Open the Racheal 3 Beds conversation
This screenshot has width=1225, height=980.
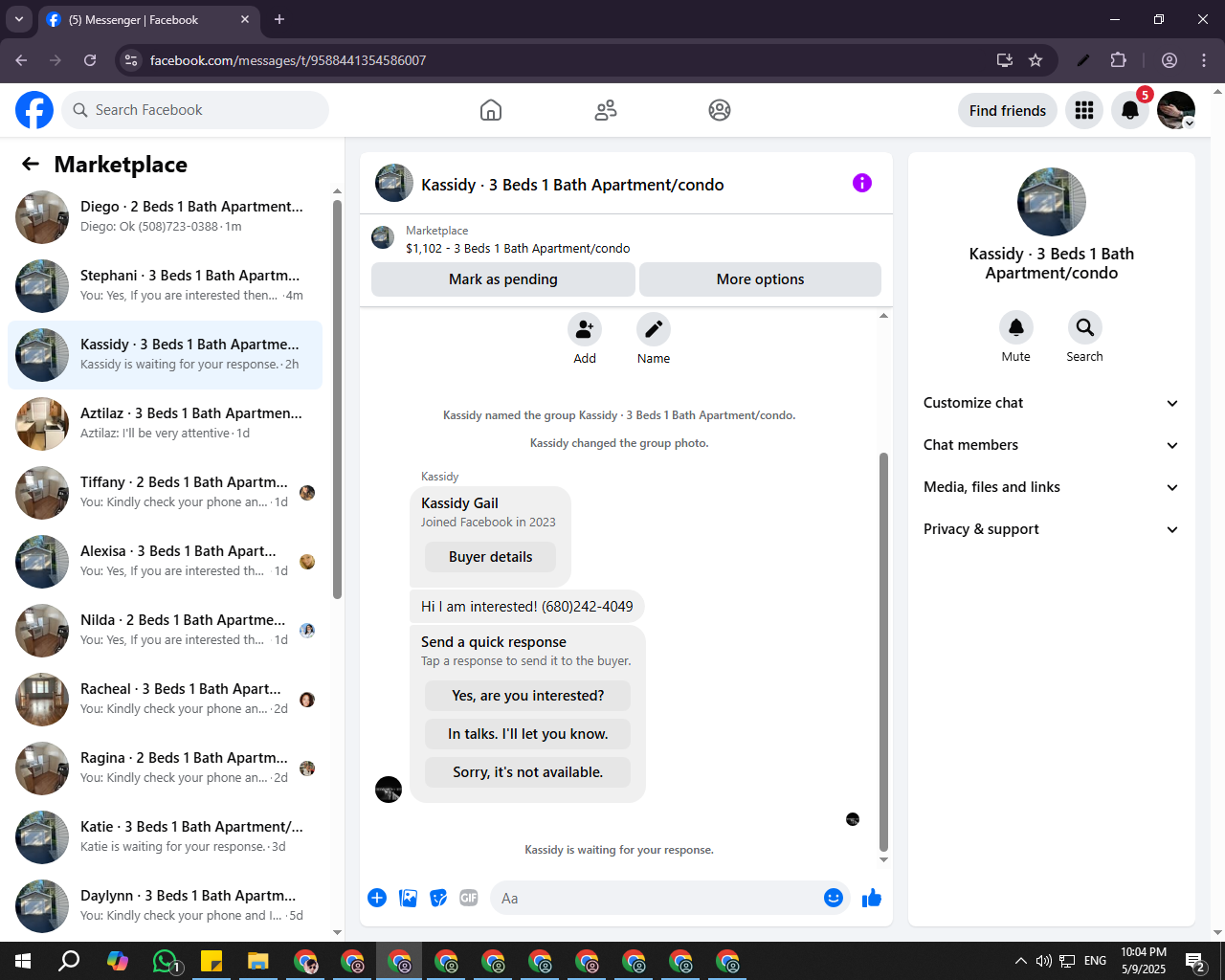[x=165, y=700]
